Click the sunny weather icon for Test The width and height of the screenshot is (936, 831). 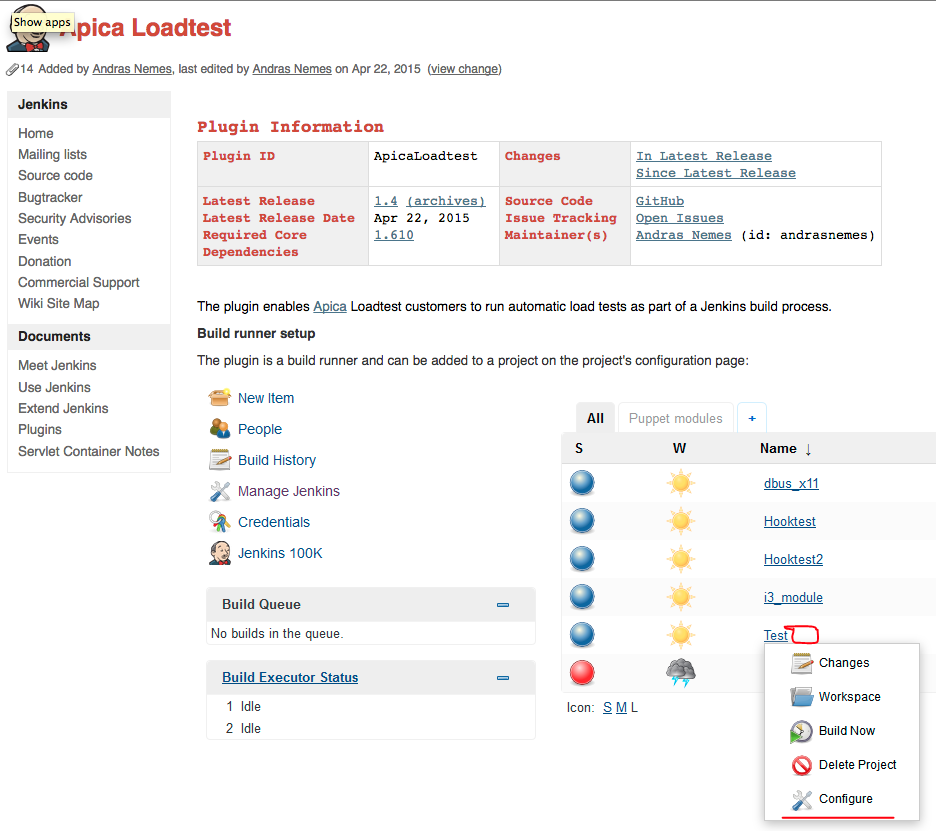point(681,635)
